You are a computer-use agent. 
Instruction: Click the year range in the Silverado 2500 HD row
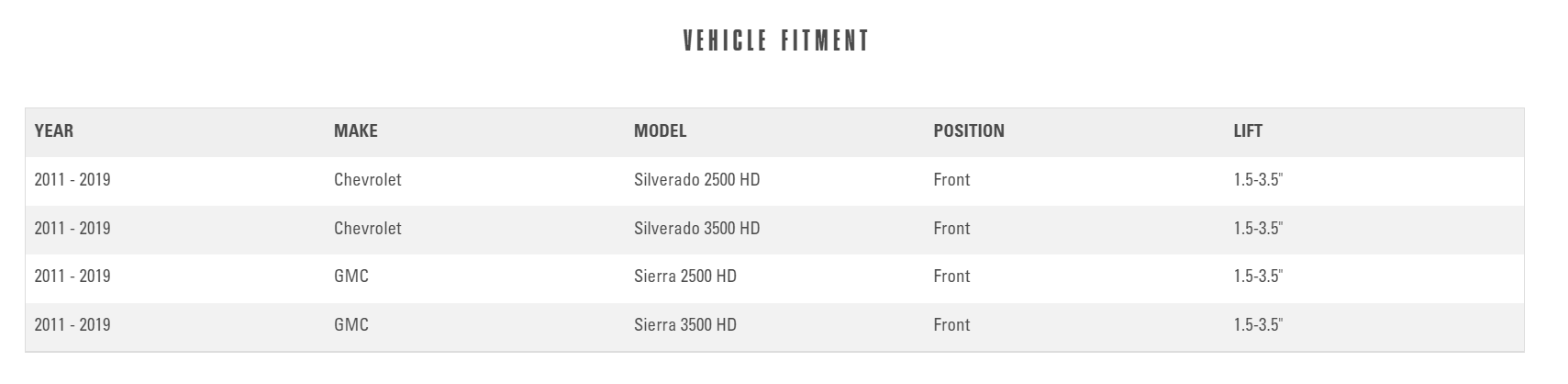pos(72,180)
